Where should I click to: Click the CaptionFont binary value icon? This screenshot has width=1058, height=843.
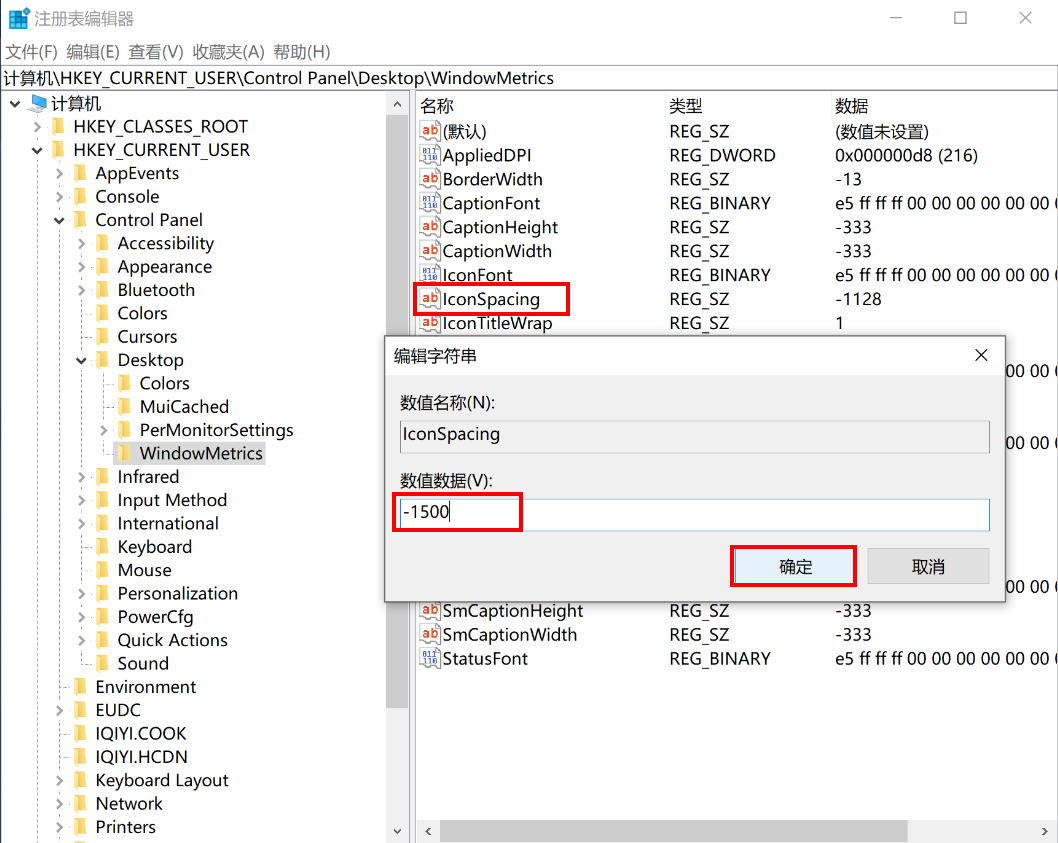(430, 203)
